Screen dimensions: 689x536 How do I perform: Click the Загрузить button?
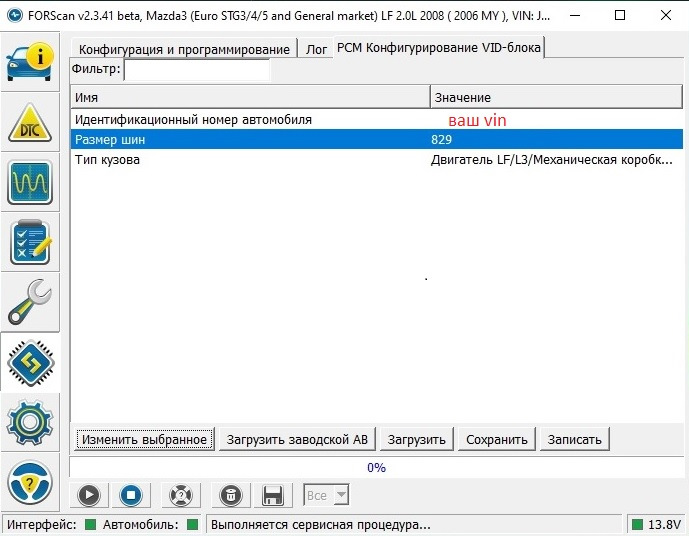coord(417,439)
